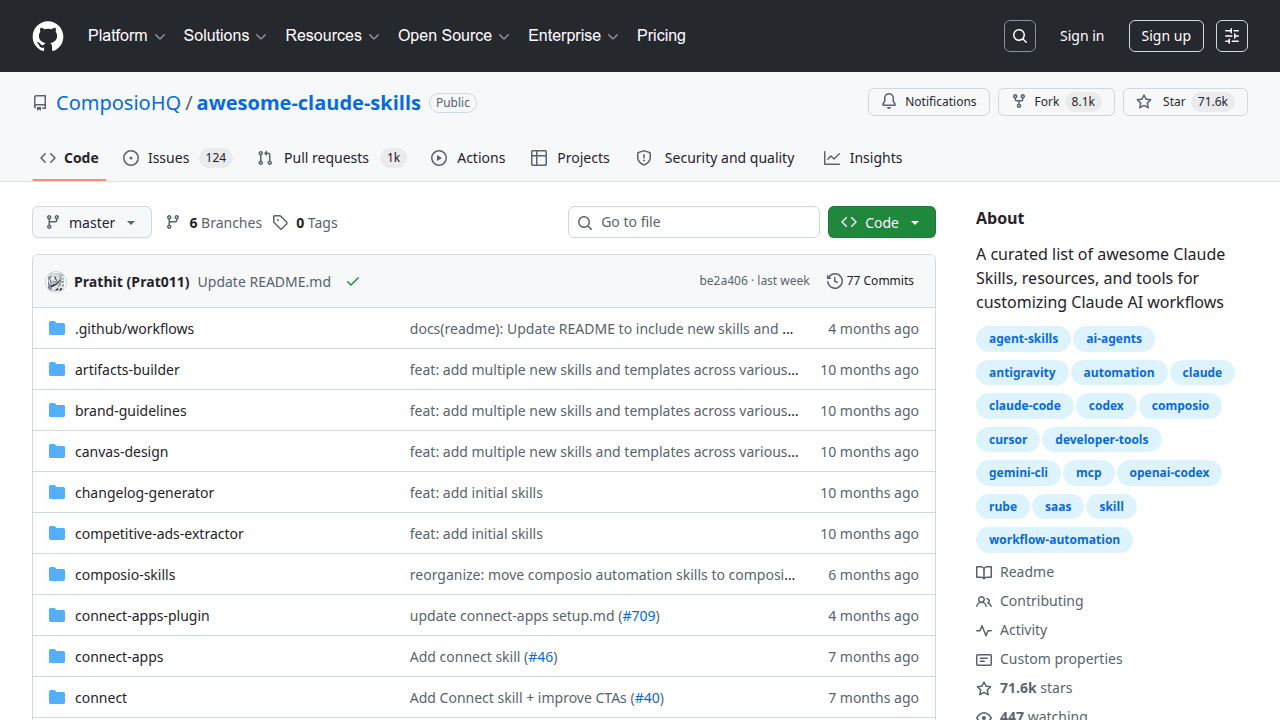Open pull request #709 link
The height and width of the screenshot is (720, 1280).
639,616
